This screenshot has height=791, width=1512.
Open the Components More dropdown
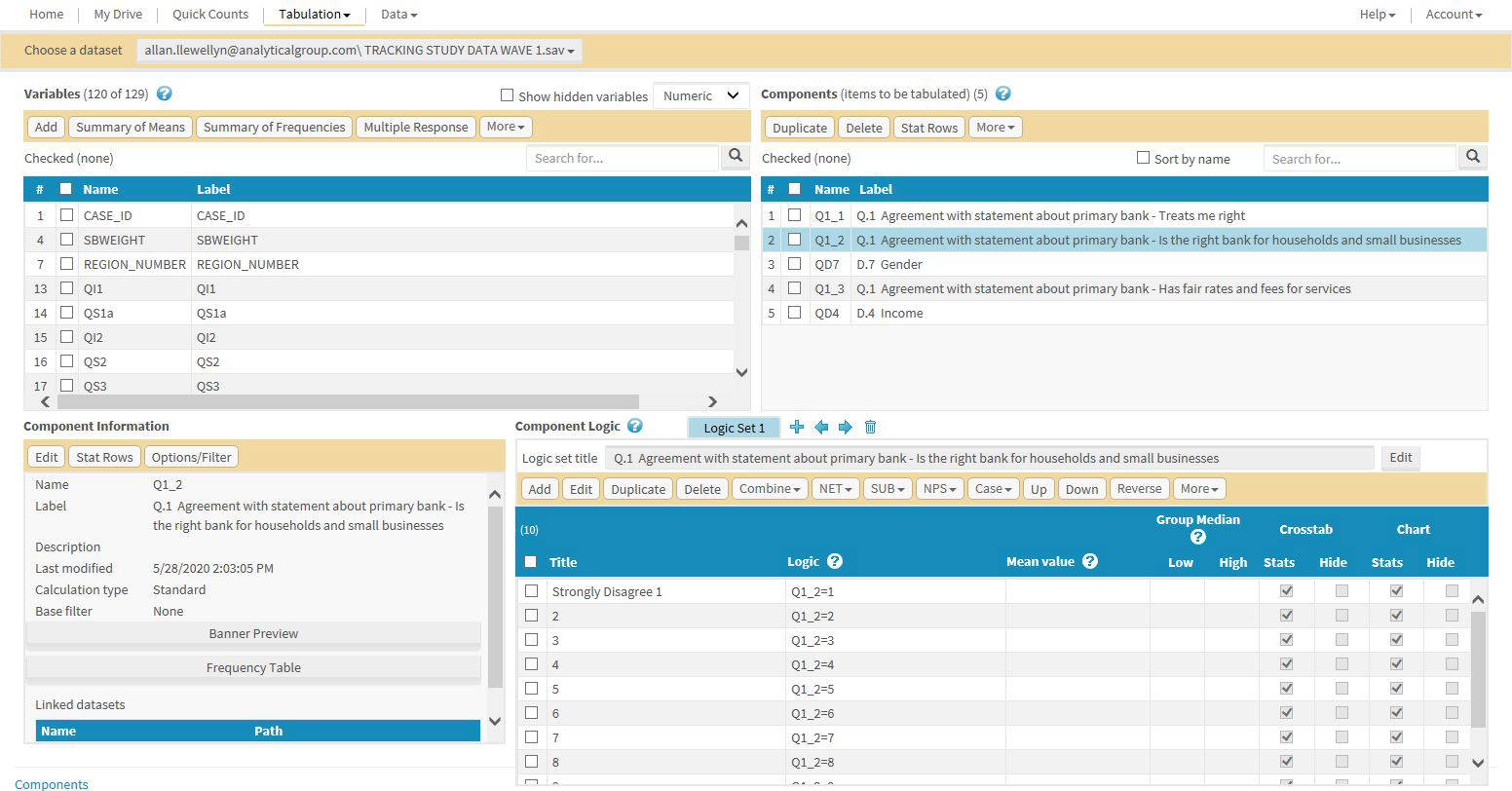(x=995, y=128)
